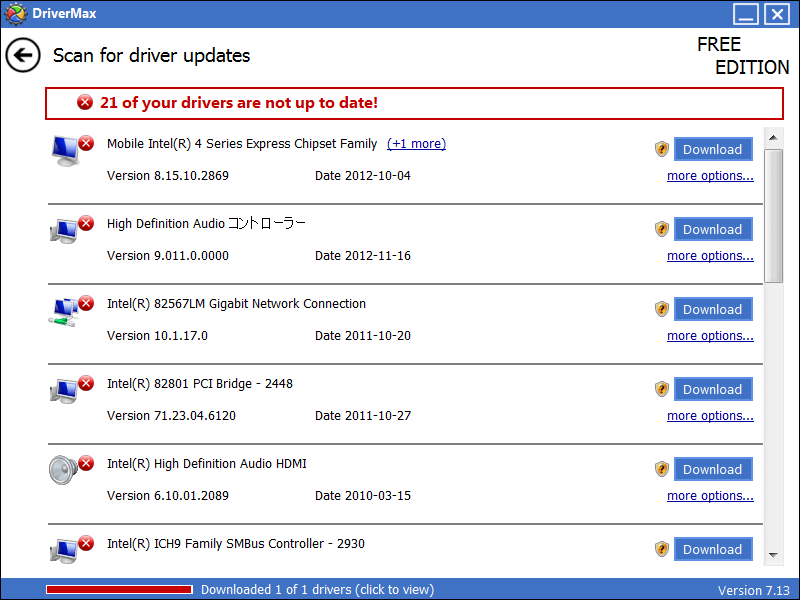The image size is (800, 600).
Task: Click Version 71.23.04.6120 text
Action: click(x=171, y=416)
